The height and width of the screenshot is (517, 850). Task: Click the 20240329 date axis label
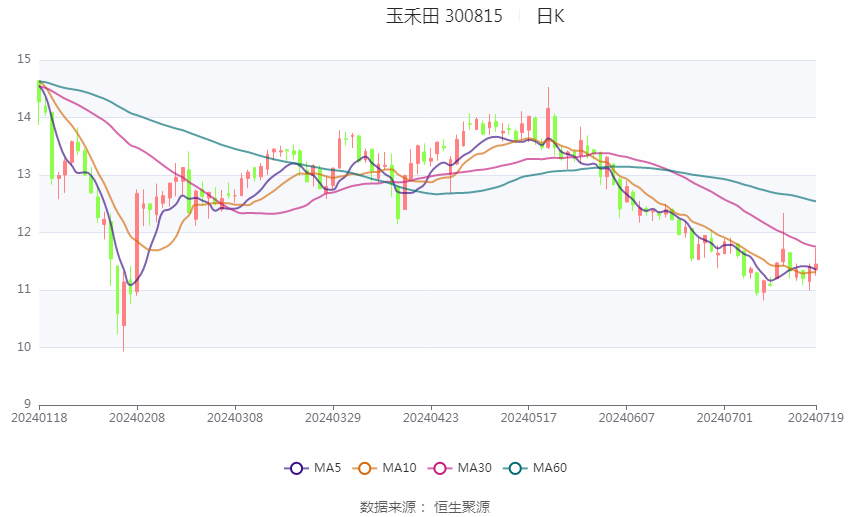[x=333, y=418]
